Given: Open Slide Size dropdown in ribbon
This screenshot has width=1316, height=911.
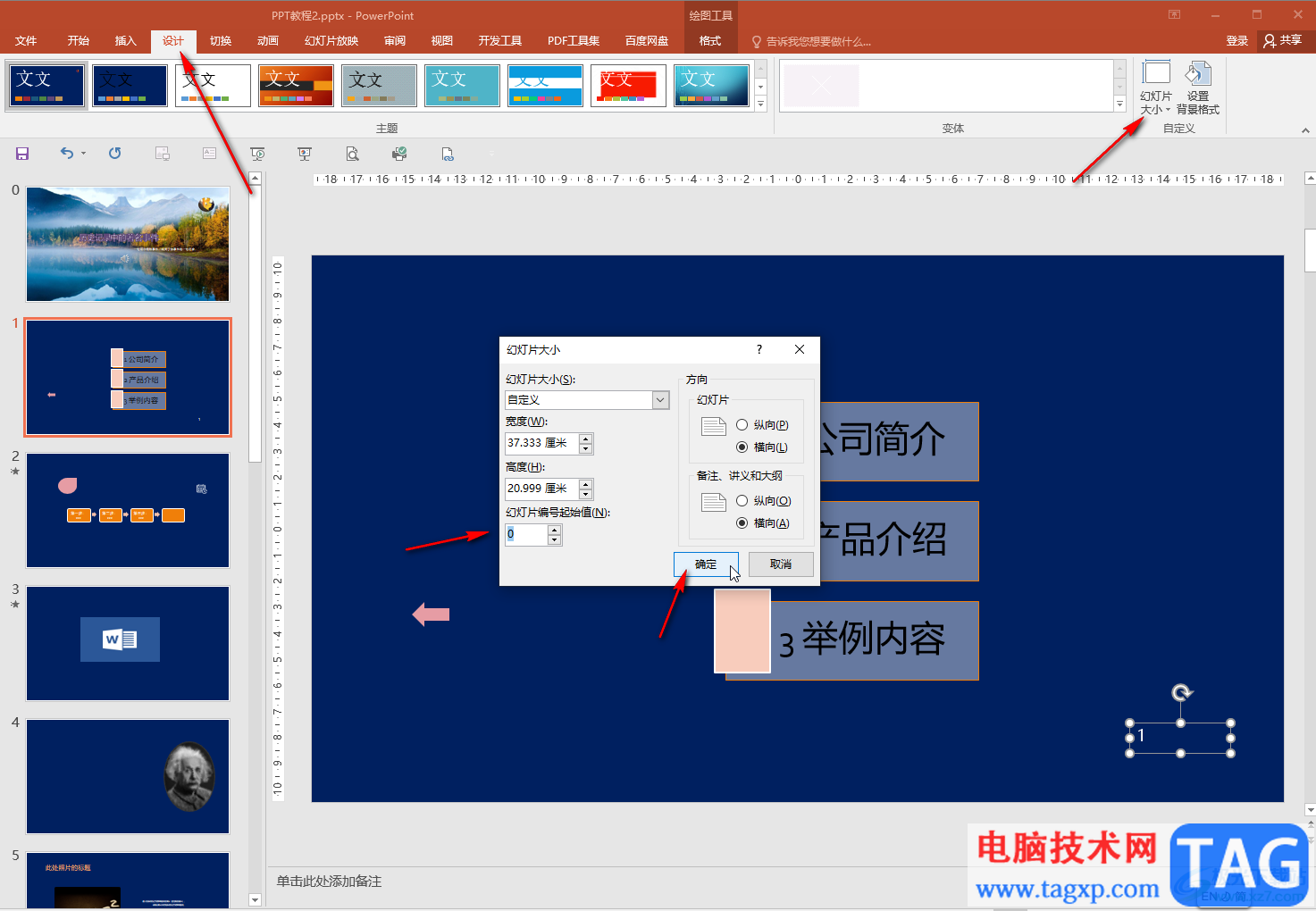Looking at the screenshot, I should pyautogui.click(x=1155, y=88).
